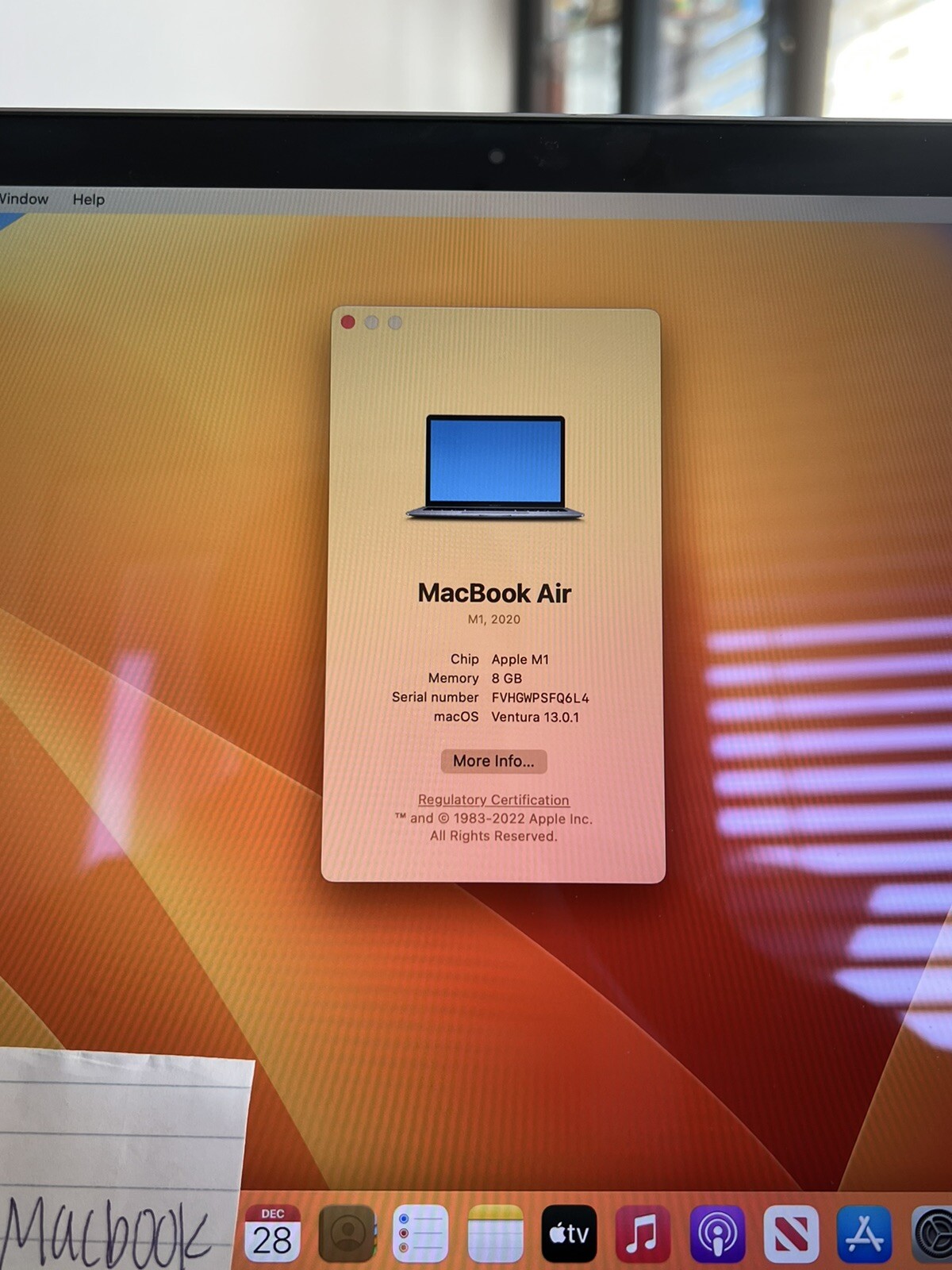Click the MacBook Air title text
This screenshot has width=952, height=1270.
coord(494,593)
